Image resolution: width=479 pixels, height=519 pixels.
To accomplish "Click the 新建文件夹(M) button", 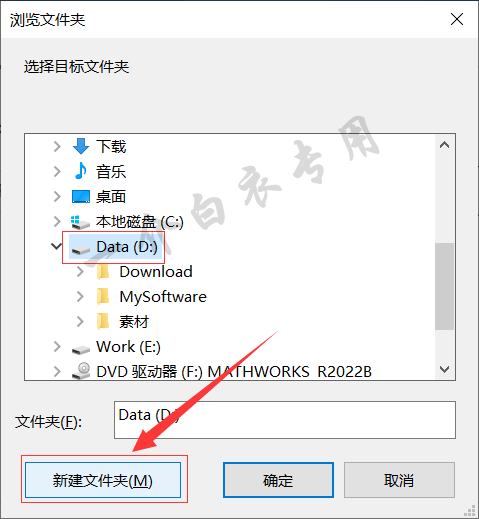I will click(103, 480).
